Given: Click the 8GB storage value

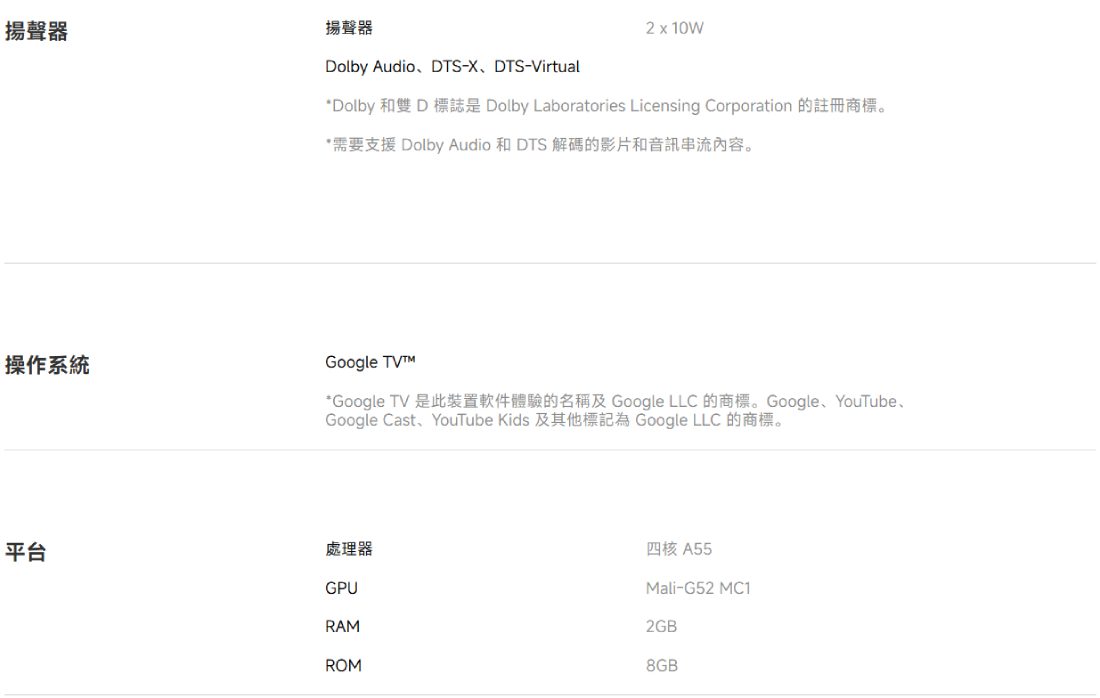Looking at the screenshot, I should 661,666.
